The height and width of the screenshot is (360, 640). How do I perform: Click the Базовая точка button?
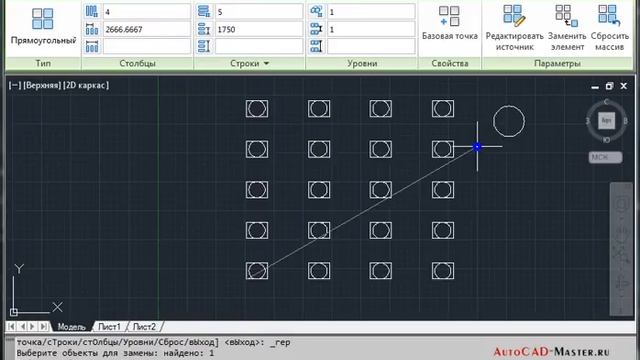click(x=449, y=23)
